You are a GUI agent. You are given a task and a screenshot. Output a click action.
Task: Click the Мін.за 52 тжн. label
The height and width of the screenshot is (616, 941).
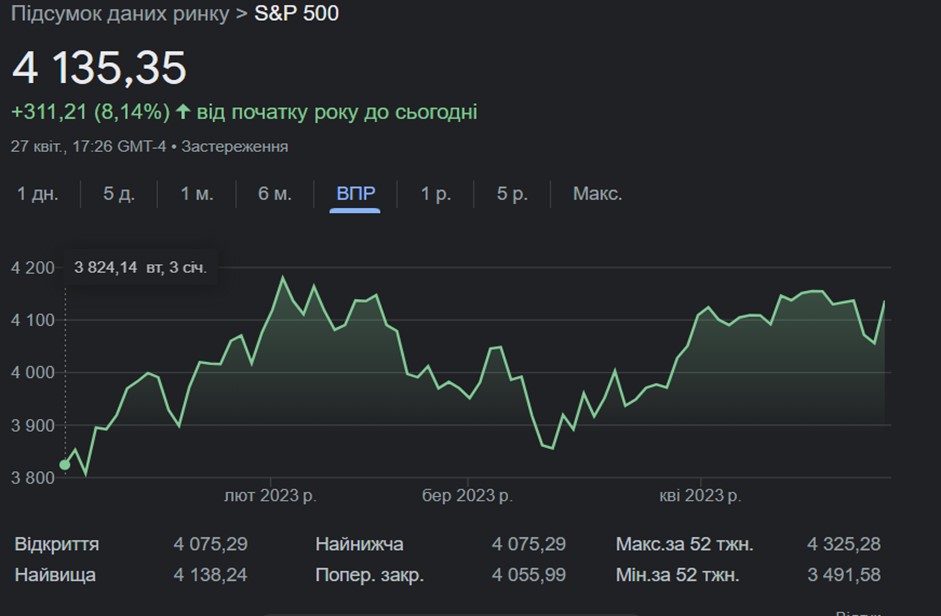tap(678, 575)
